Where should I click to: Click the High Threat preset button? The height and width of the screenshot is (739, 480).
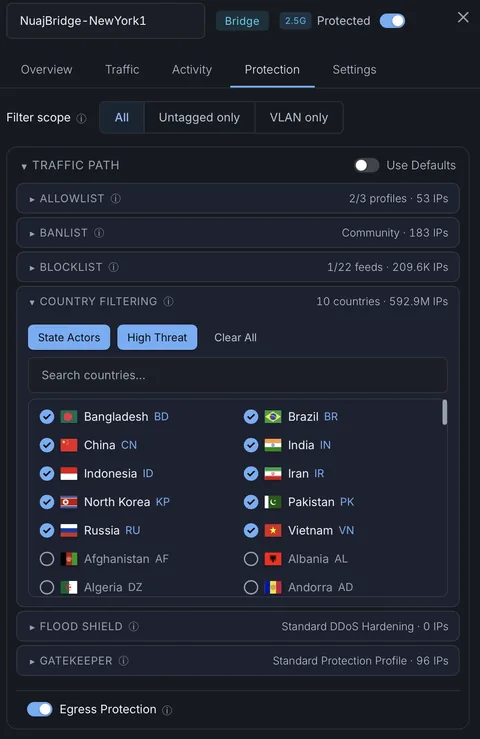157,337
